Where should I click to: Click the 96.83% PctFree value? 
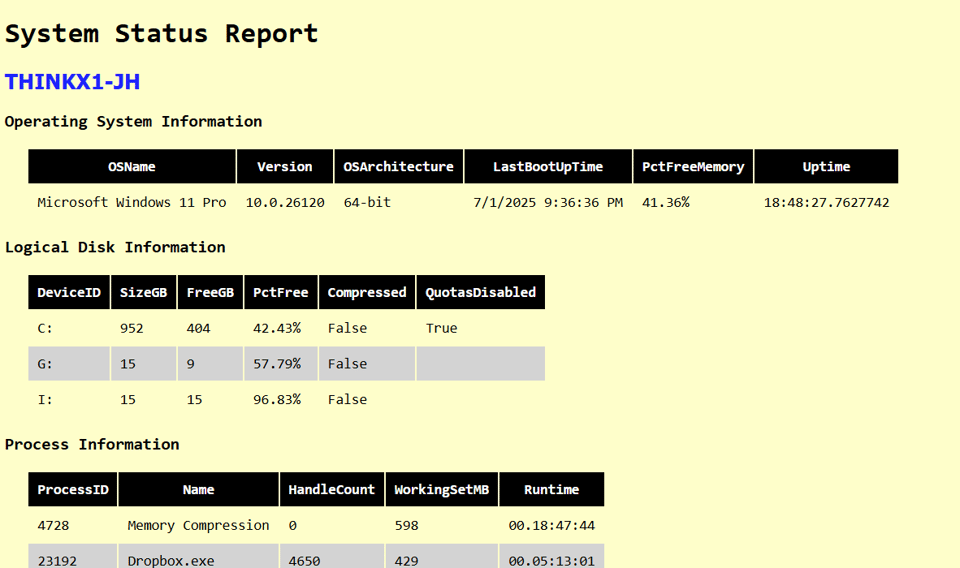tap(277, 399)
